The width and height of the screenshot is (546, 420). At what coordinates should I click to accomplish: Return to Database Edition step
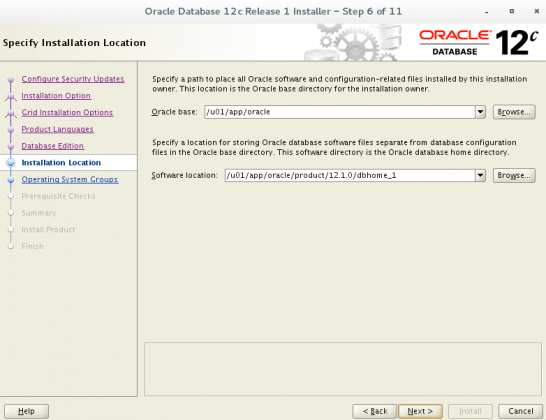(x=53, y=146)
